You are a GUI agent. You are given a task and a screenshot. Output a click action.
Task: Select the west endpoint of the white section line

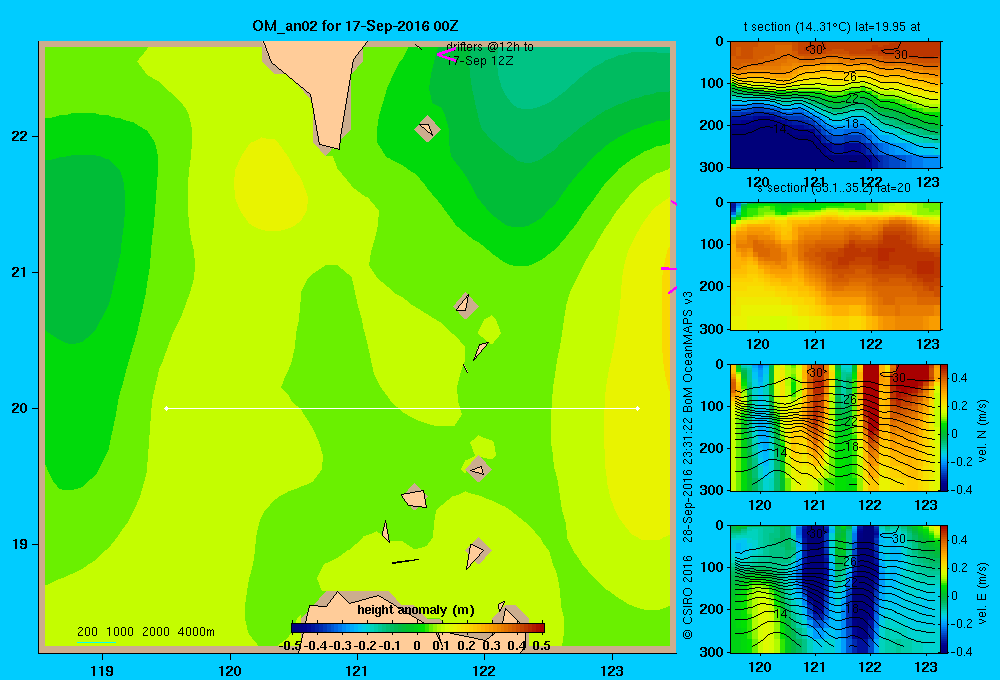click(x=166, y=408)
